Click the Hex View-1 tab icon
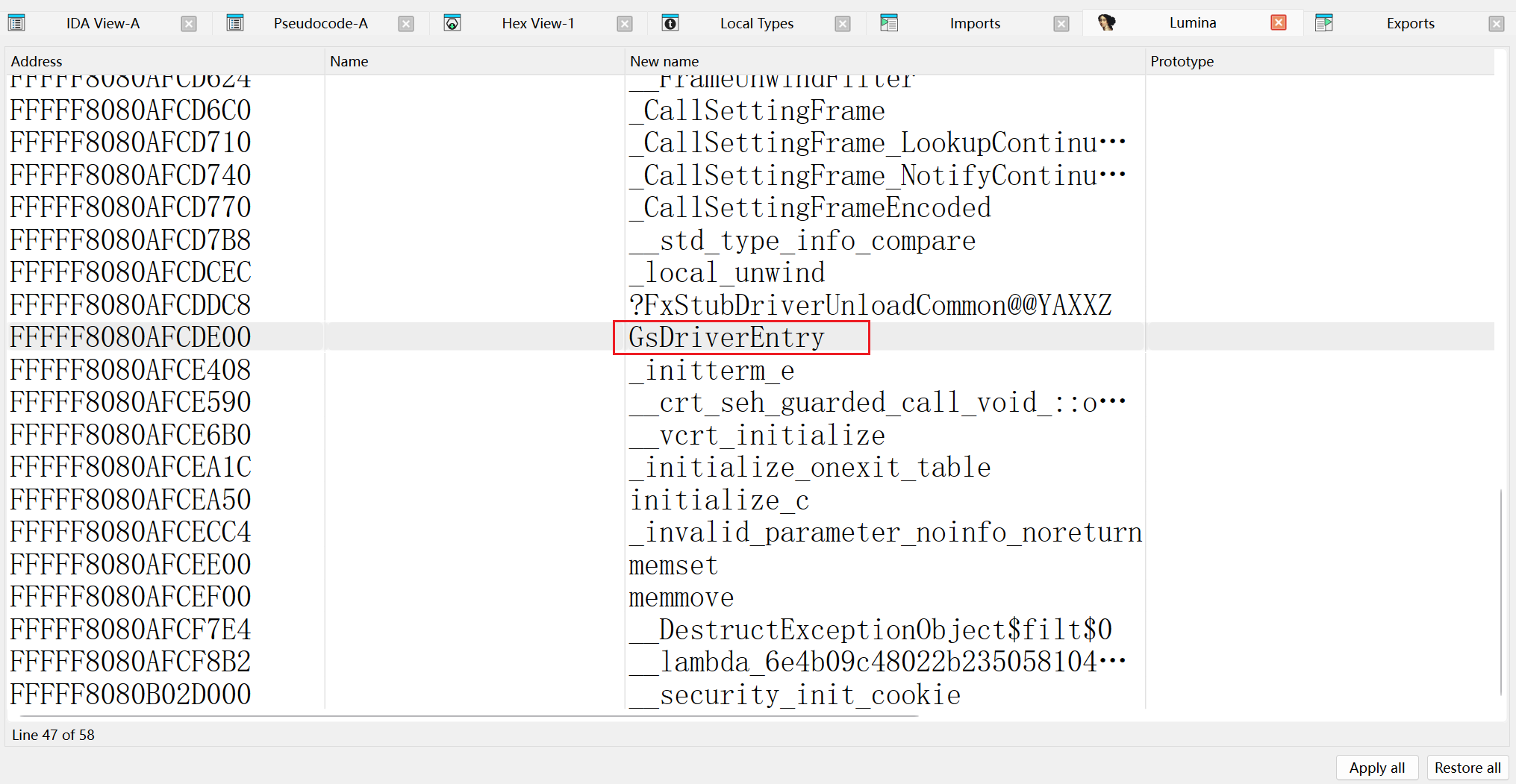Viewport: 1516px width, 784px height. [452, 23]
